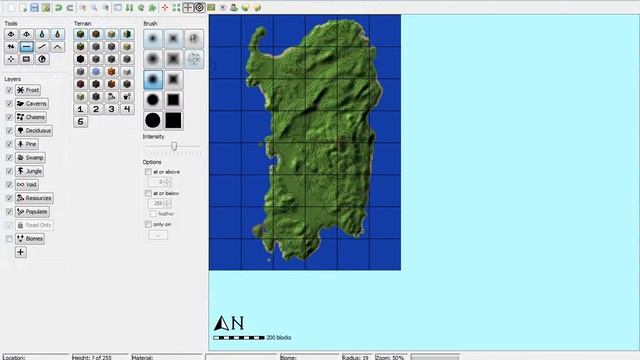Select the clock-shaped tool in Tools
Image resolution: width=640 pixels, height=360 pixels.
(x=42, y=59)
